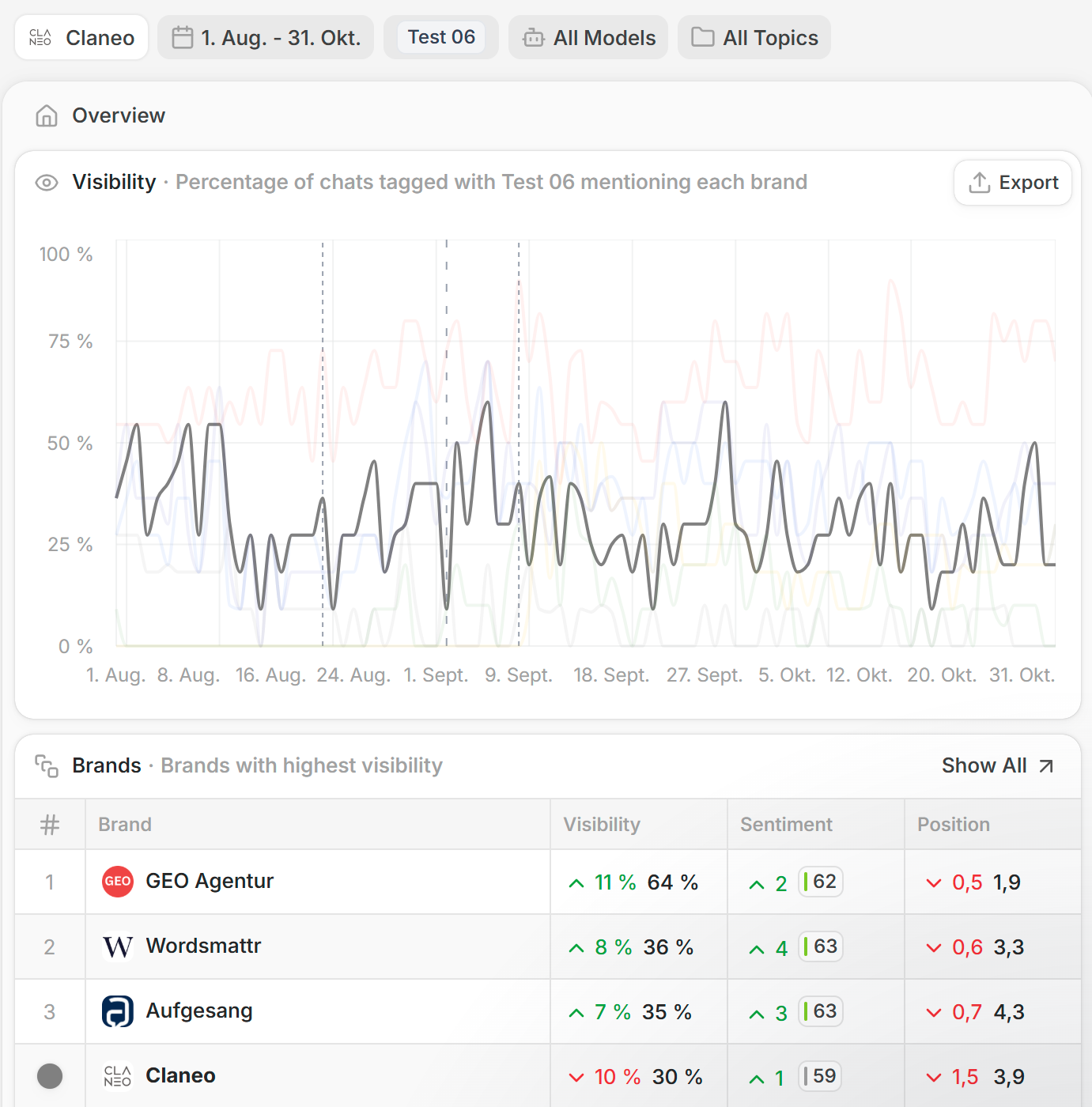1092x1107 pixels.
Task: Click sentiment score 62 badge for GEO Agentur
Action: (821, 882)
